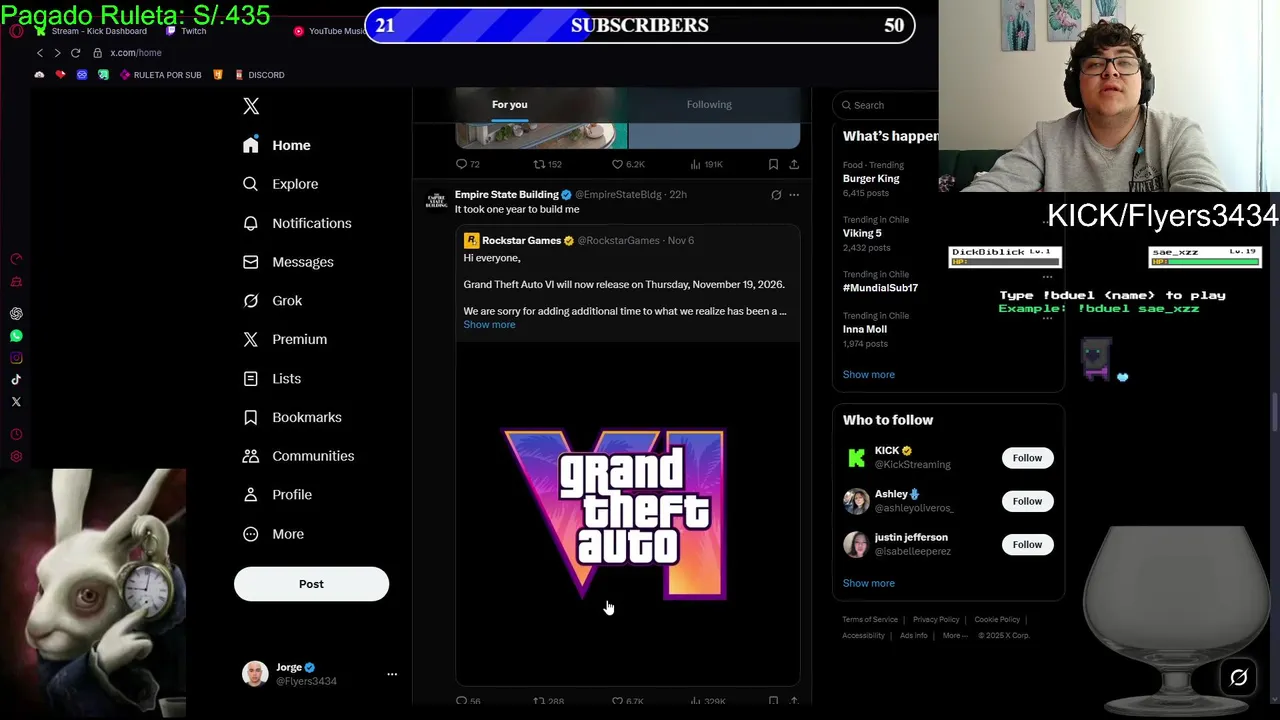Open Messages in X sidebar
The height and width of the screenshot is (720, 1280).
pos(288,262)
